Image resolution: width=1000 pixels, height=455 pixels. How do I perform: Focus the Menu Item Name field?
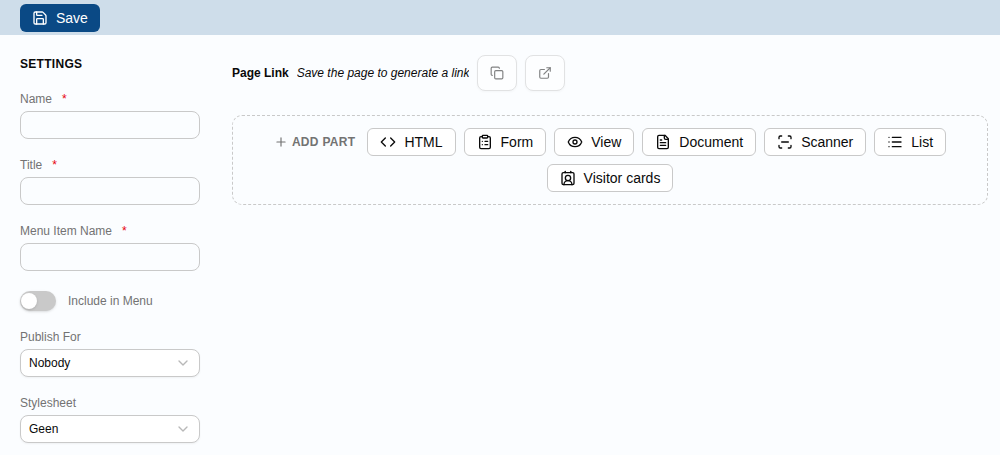tap(110, 257)
